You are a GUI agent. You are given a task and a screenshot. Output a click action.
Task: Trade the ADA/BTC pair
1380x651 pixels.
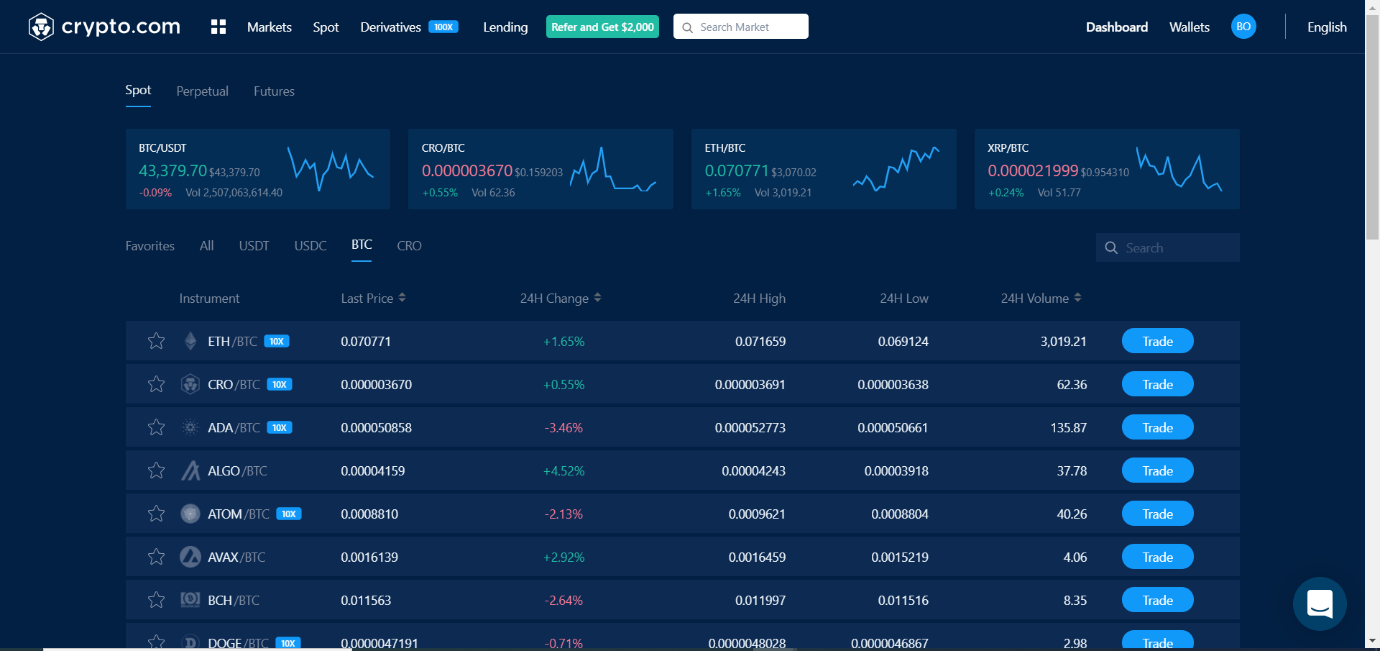click(x=1157, y=427)
